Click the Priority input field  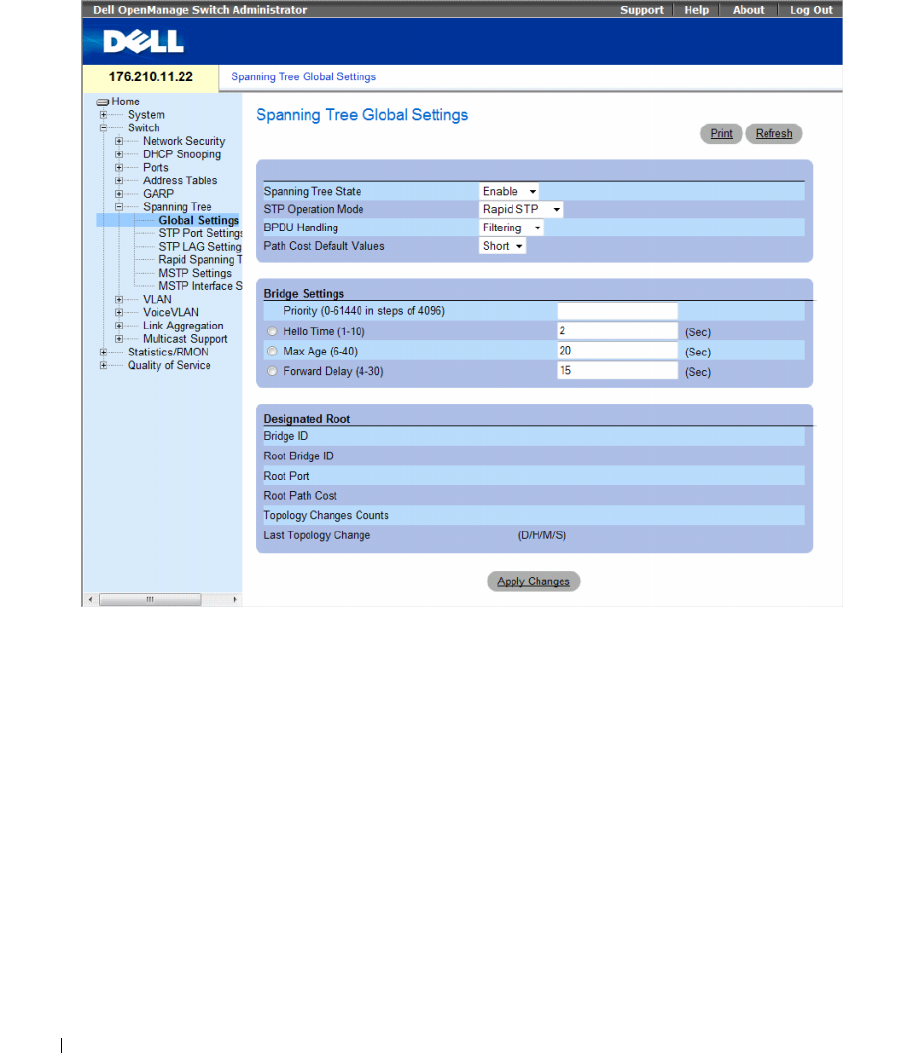[617, 311]
